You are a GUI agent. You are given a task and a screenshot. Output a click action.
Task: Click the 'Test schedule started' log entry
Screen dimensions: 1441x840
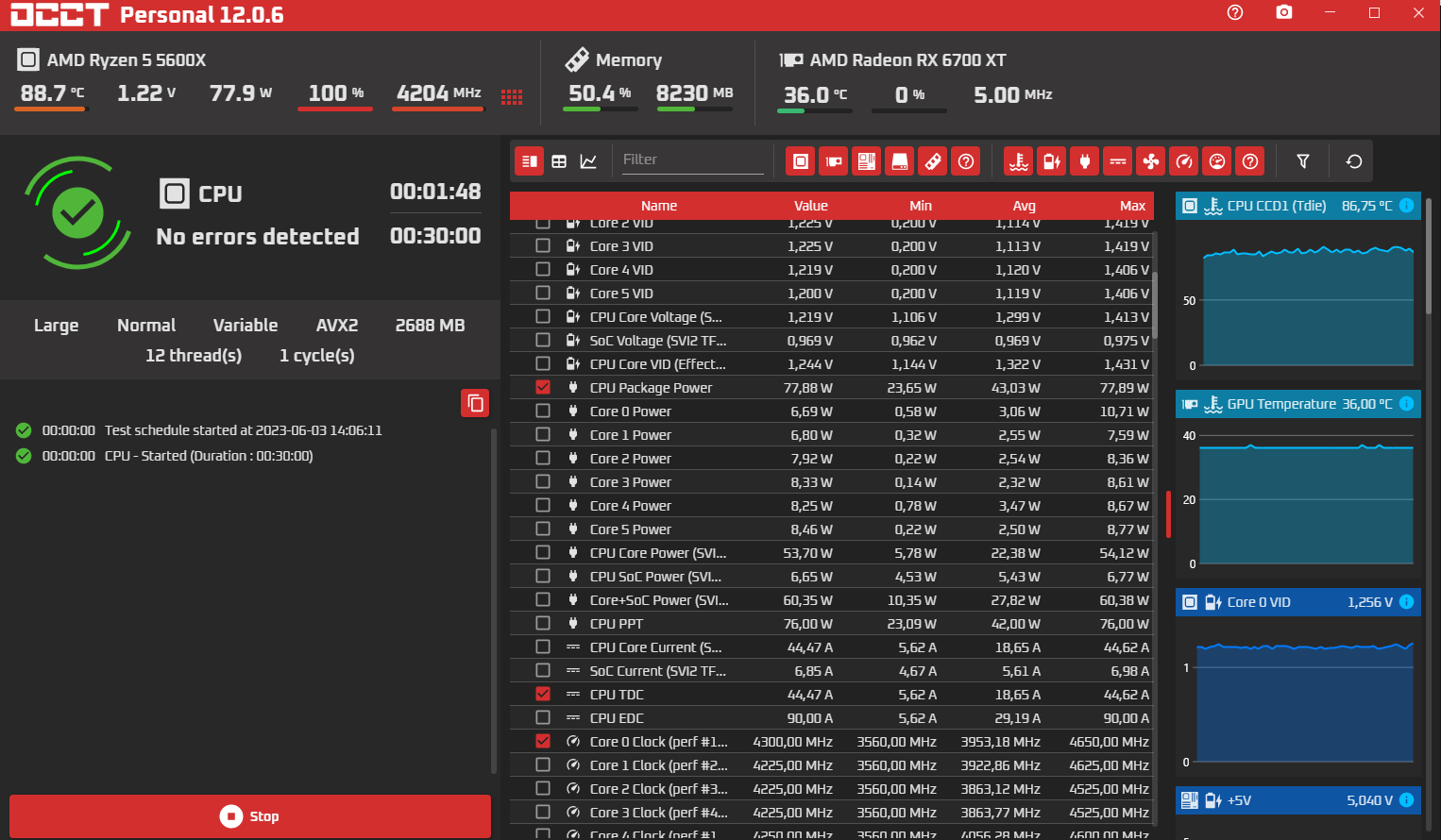[244, 430]
